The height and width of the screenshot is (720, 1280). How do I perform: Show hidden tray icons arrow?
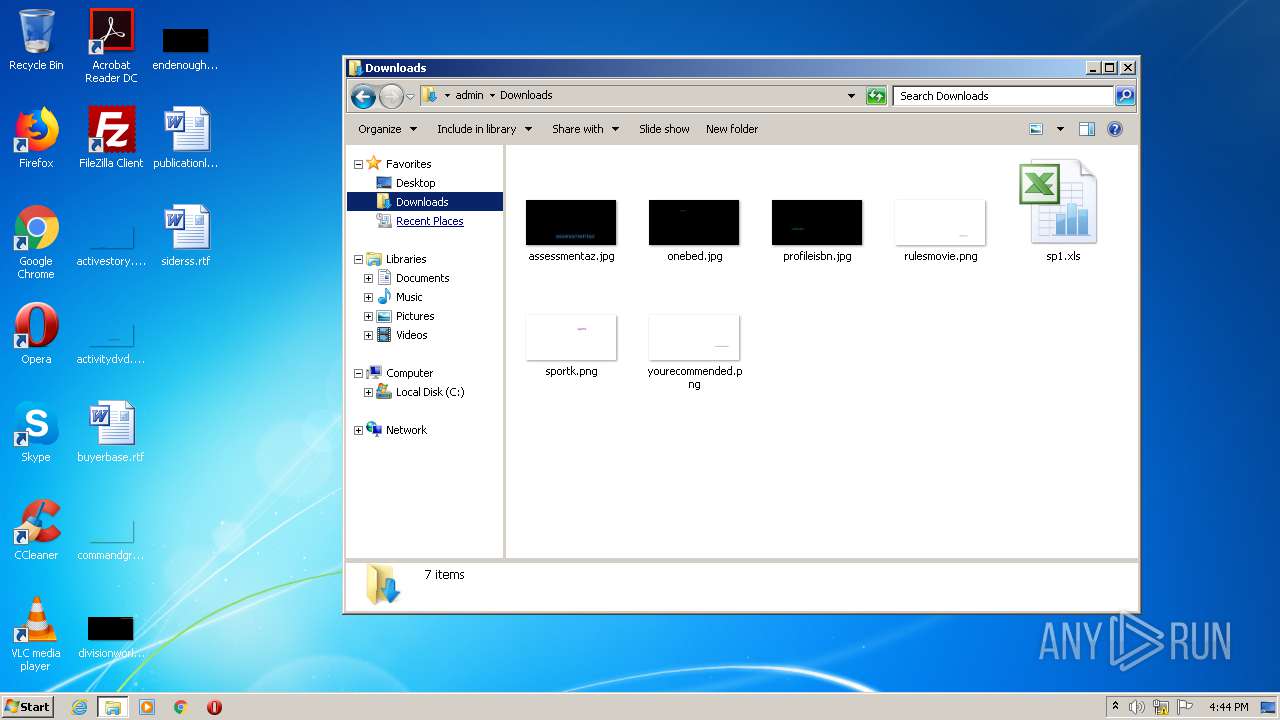[x=1115, y=707]
